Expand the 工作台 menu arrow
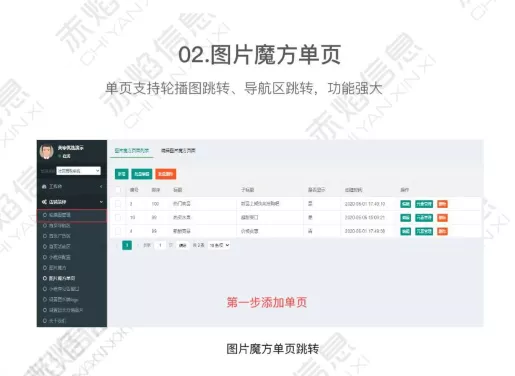This screenshot has width=515, height=376. 101,186
